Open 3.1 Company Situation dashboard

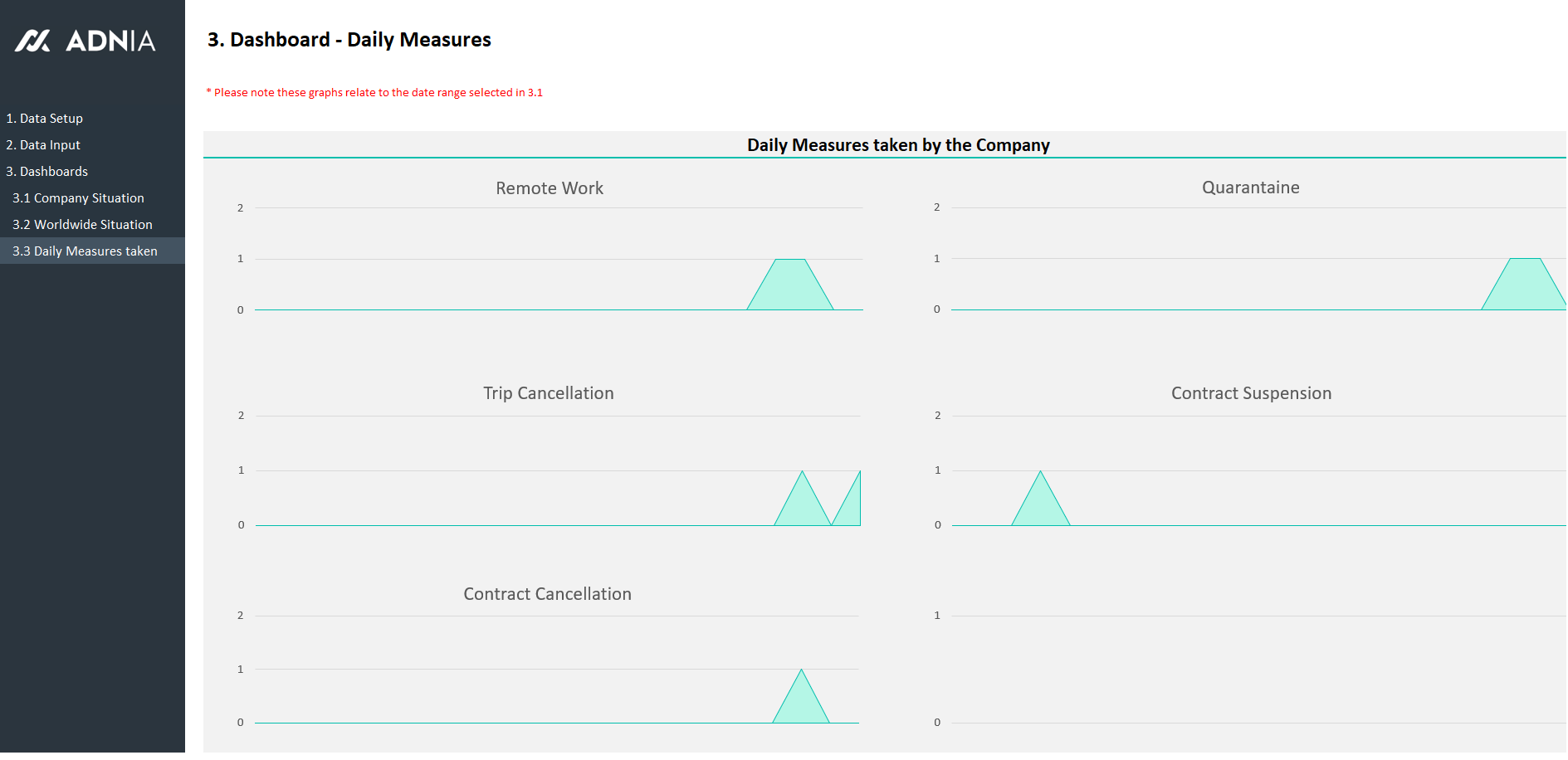point(78,198)
